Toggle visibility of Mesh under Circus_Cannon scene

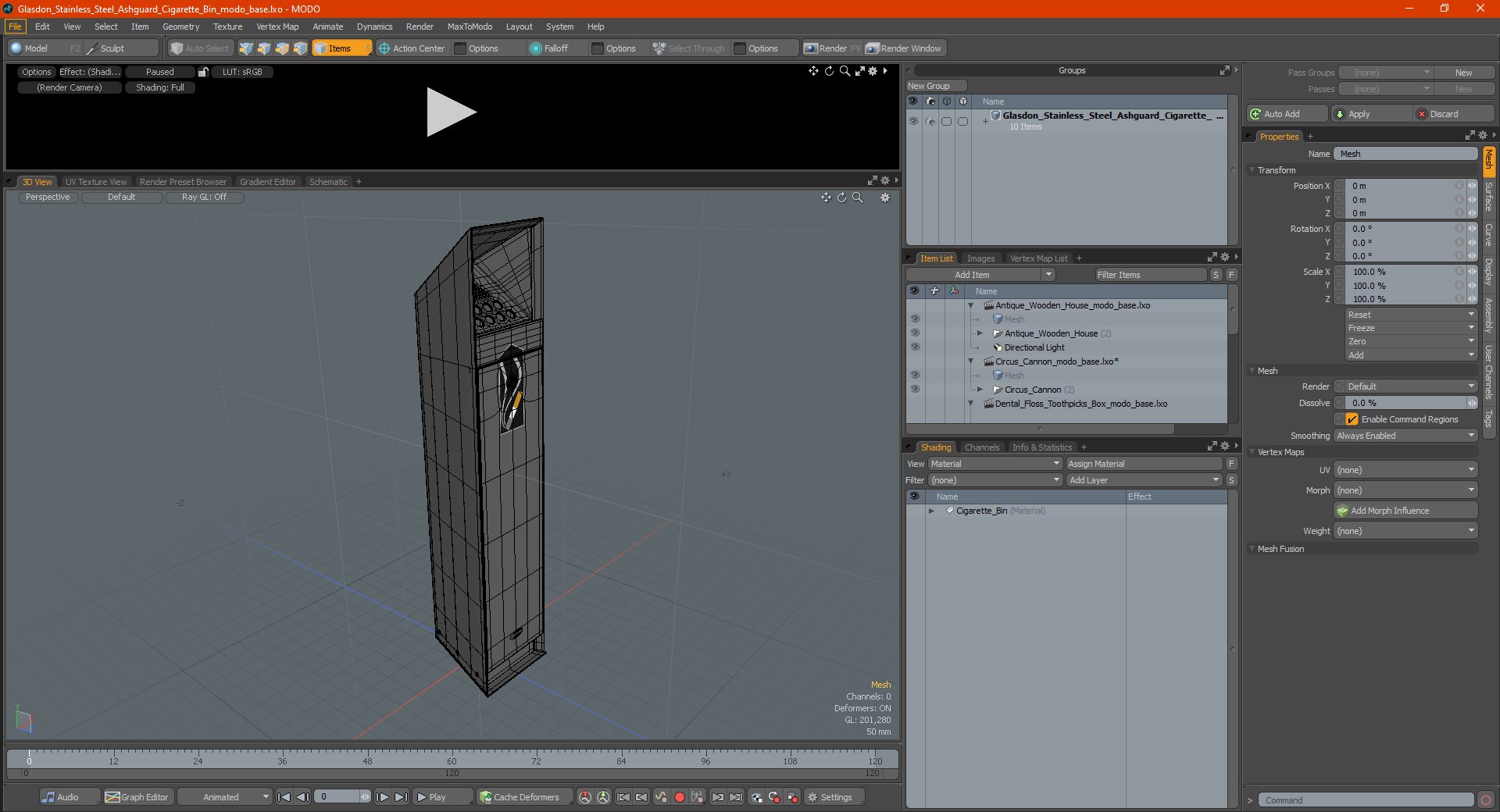[x=915, y=376]
